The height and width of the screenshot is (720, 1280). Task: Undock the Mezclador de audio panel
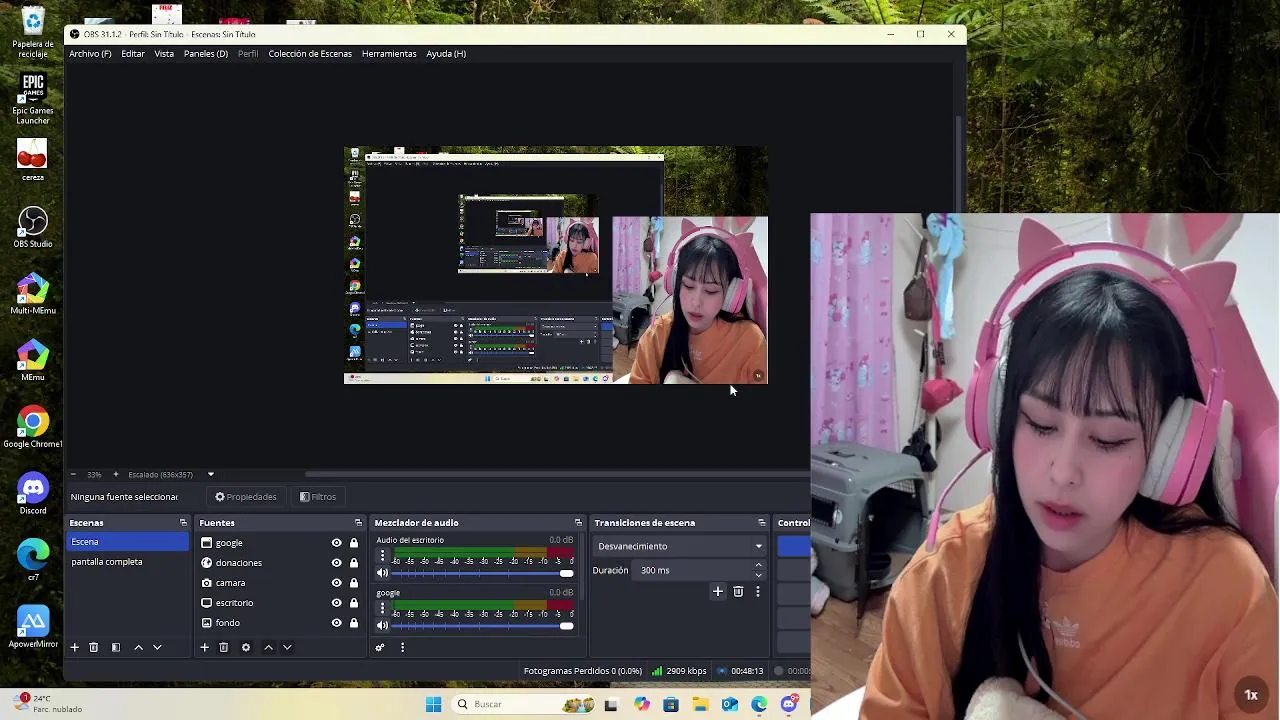[x=578, y=522]
